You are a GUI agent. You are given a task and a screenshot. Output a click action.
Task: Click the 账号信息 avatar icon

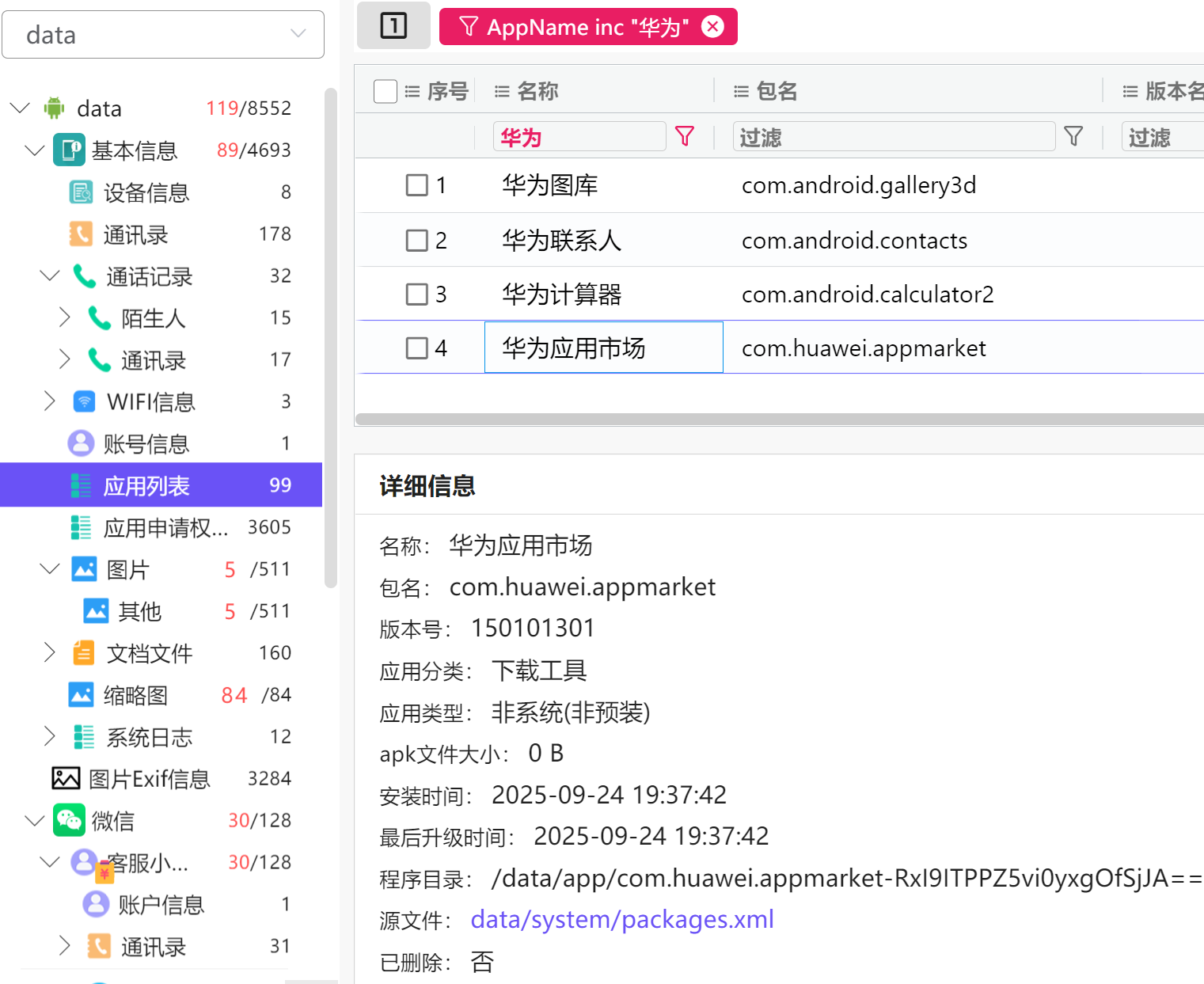[81, 443]
